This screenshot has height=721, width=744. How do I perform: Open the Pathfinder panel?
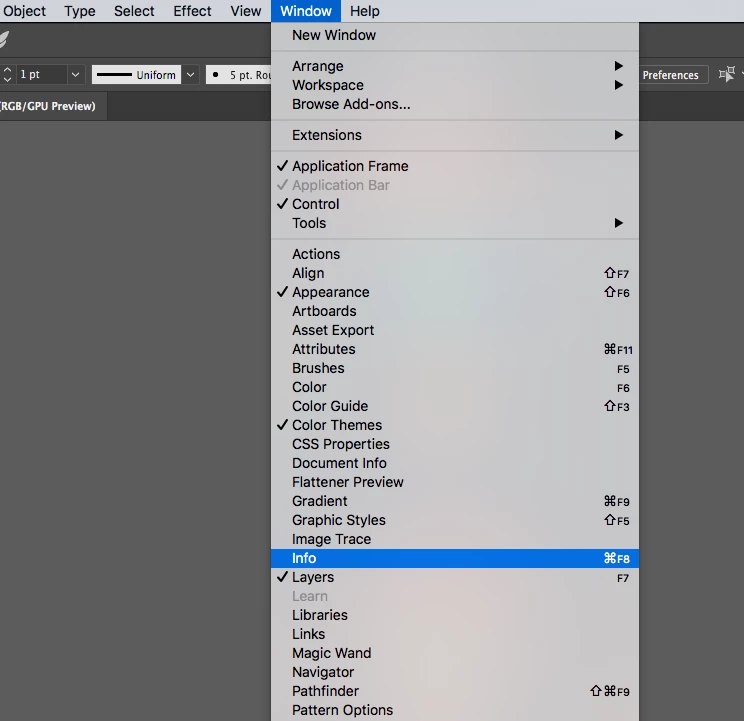455,691
